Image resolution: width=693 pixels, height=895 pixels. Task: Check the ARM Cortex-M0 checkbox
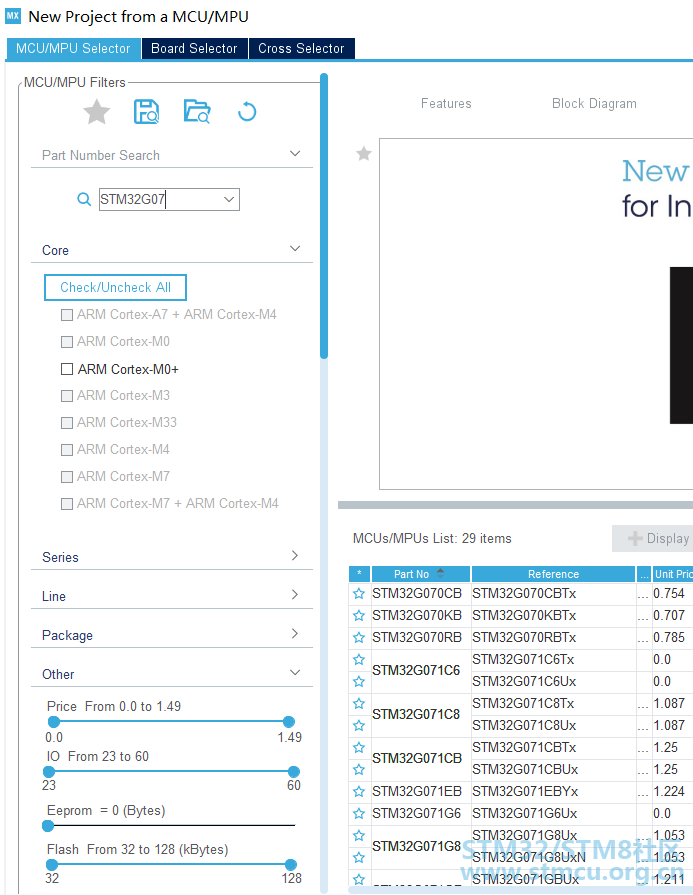(67, 342)
